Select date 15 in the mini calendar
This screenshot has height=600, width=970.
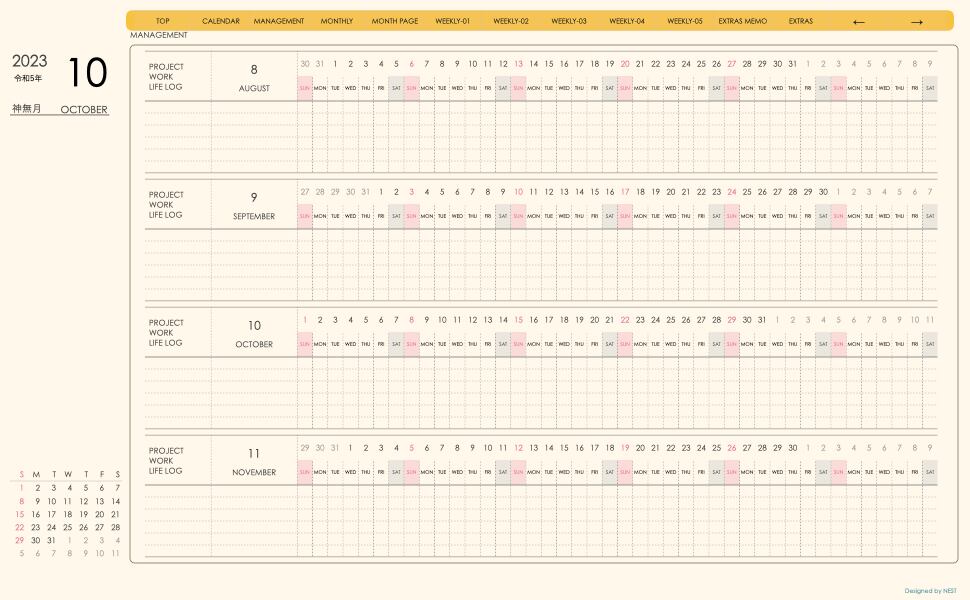click(x=20, y=514)
